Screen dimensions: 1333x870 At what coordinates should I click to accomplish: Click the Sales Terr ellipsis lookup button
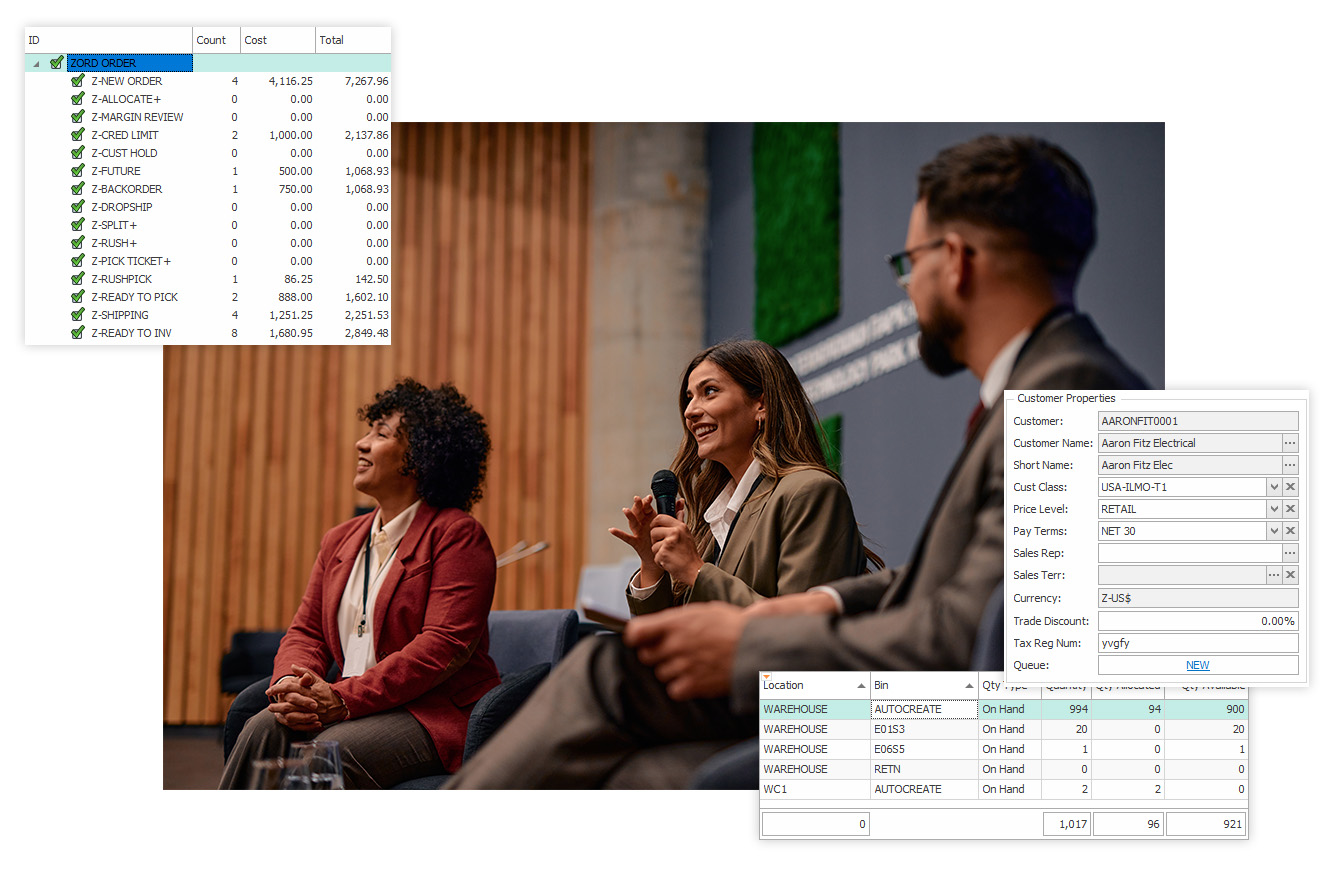[1273, 575]
